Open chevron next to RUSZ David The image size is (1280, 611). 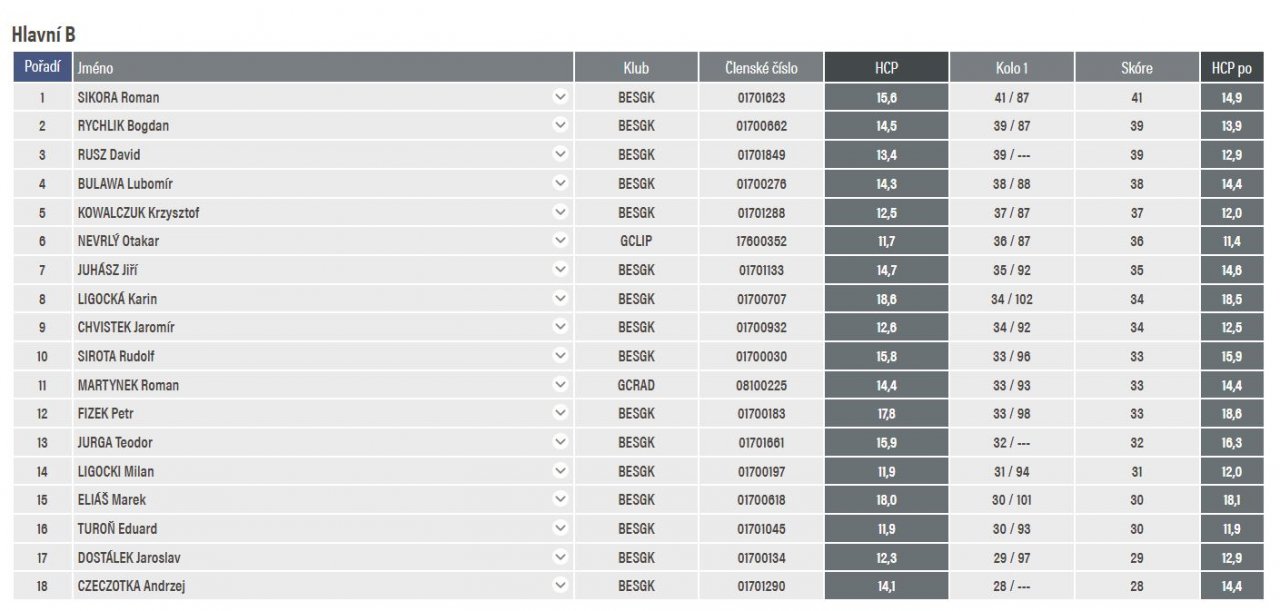560,155
